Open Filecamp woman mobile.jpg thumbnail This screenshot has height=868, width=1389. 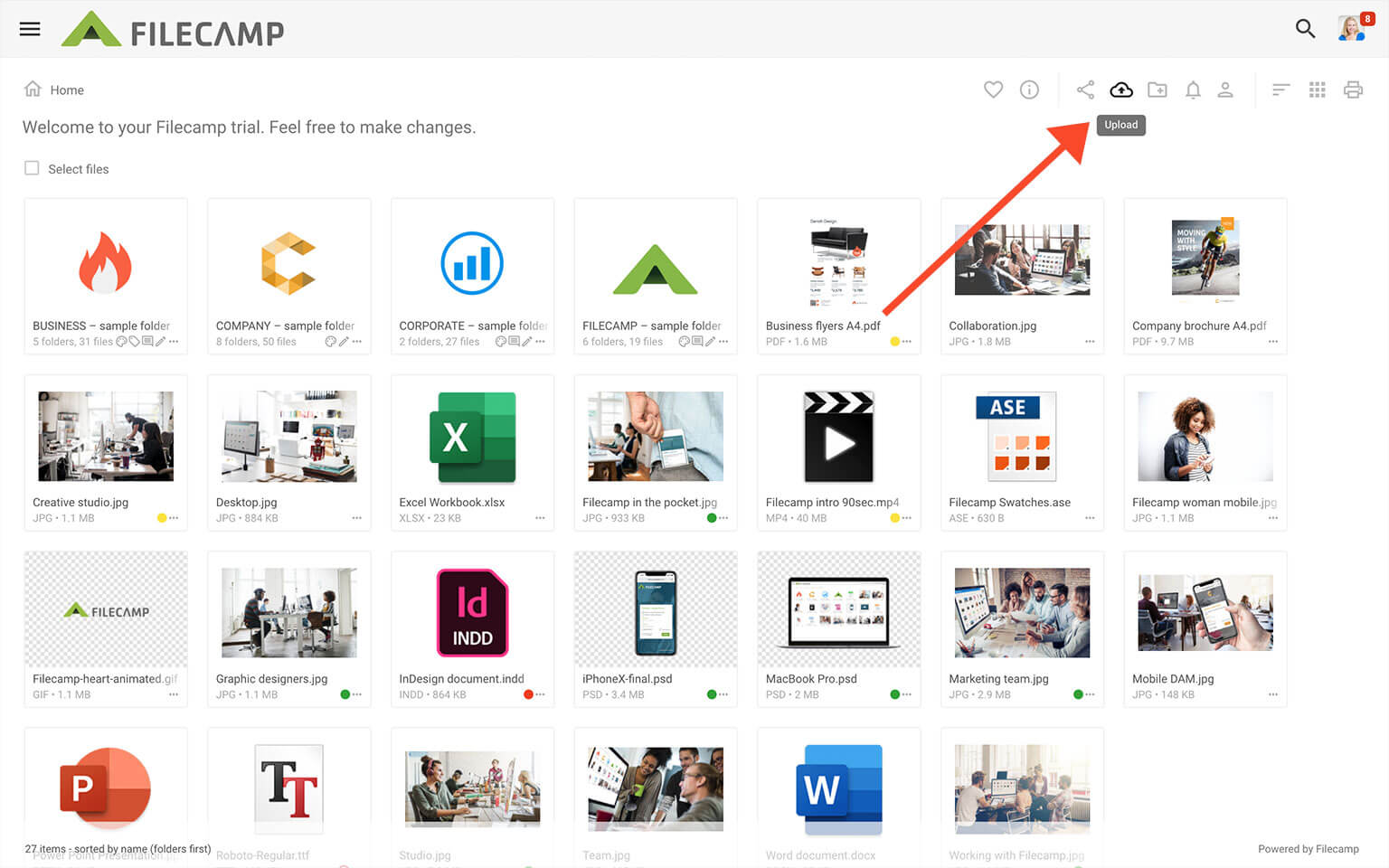tap(1205, 436)
